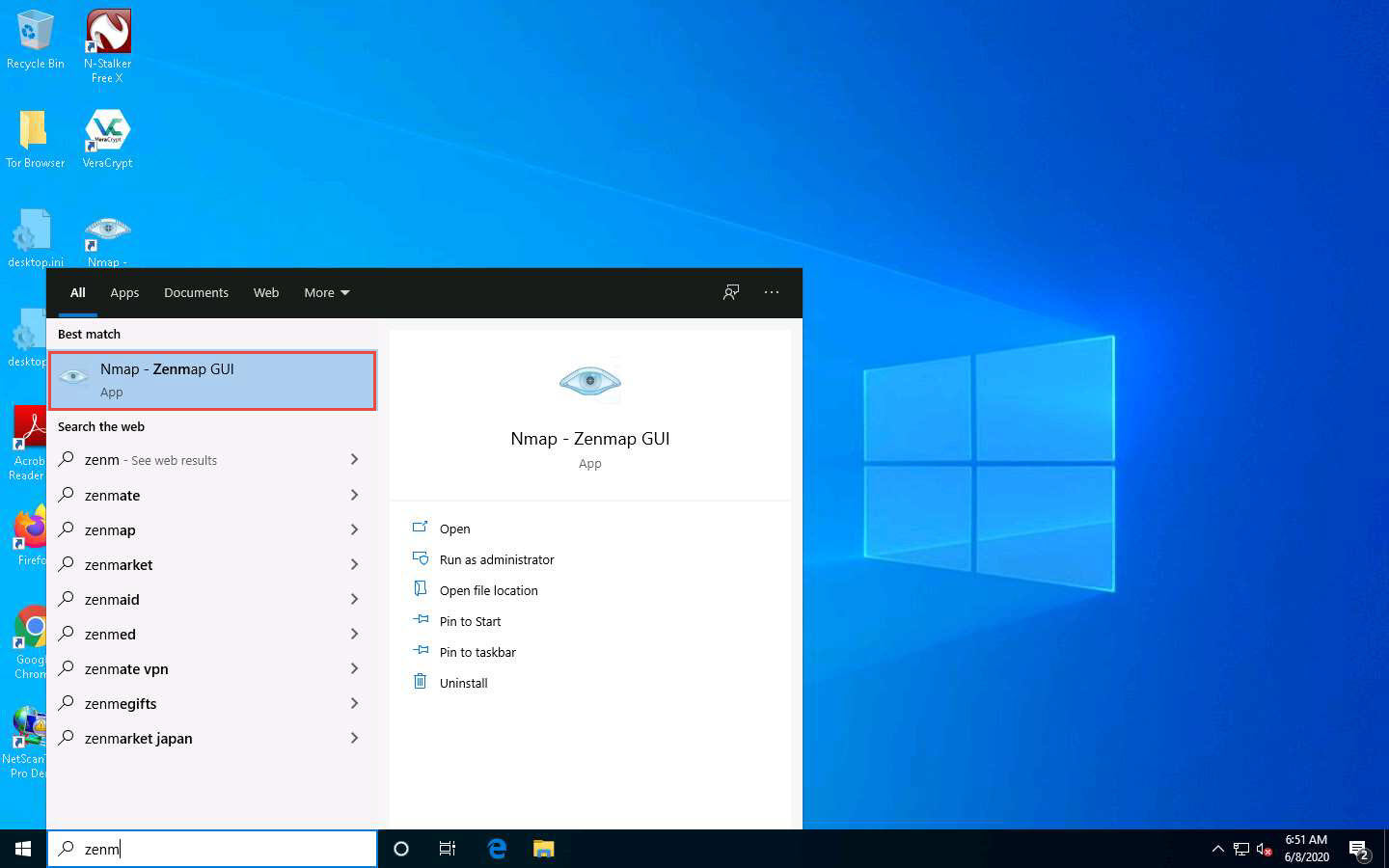This screenshot has width=1389, height=868.
Task: Click the Nmap - Zenmap GUI title in preview
Action: pos(589,439)
